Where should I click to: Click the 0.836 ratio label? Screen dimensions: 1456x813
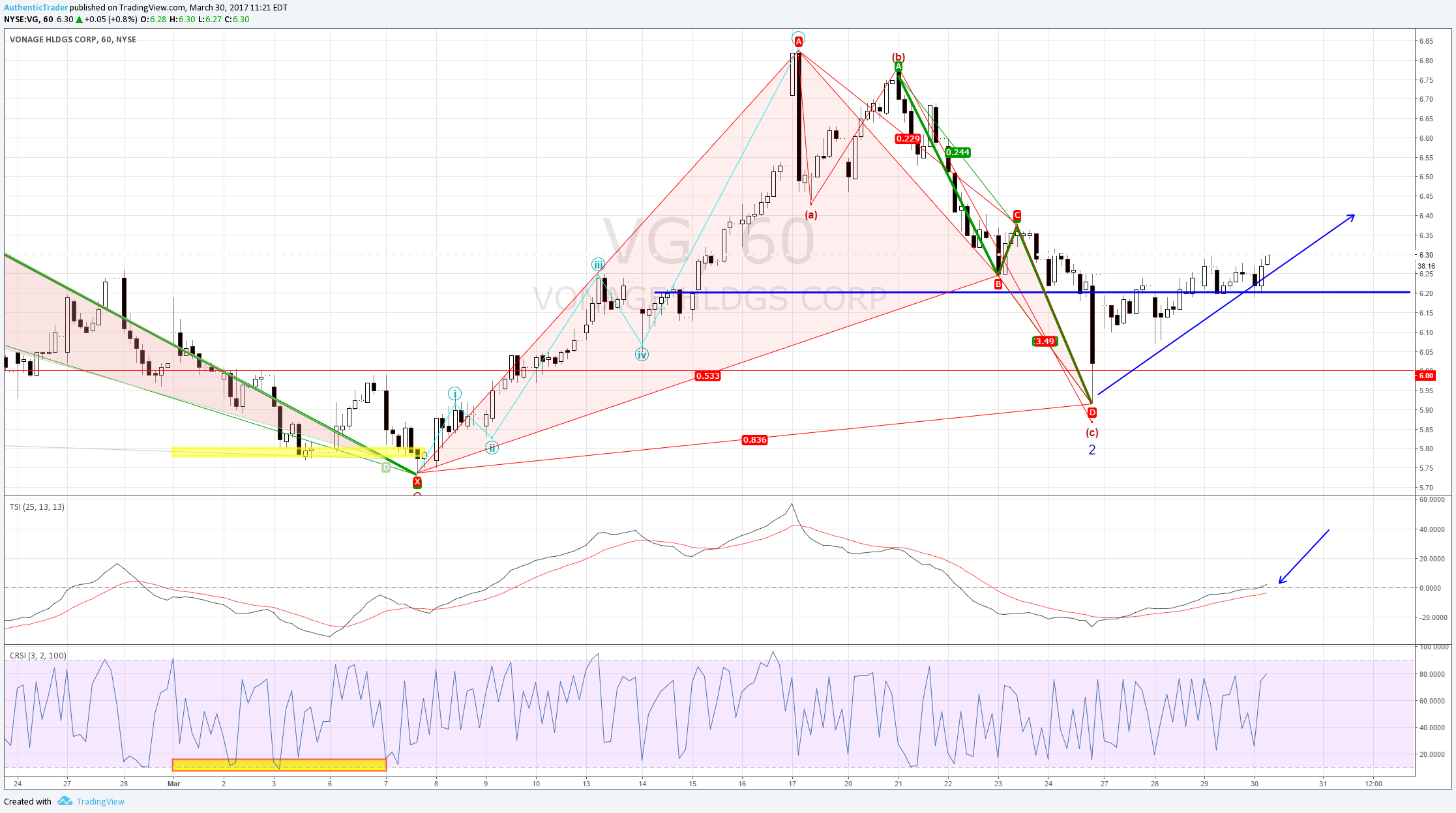(755, 440)
